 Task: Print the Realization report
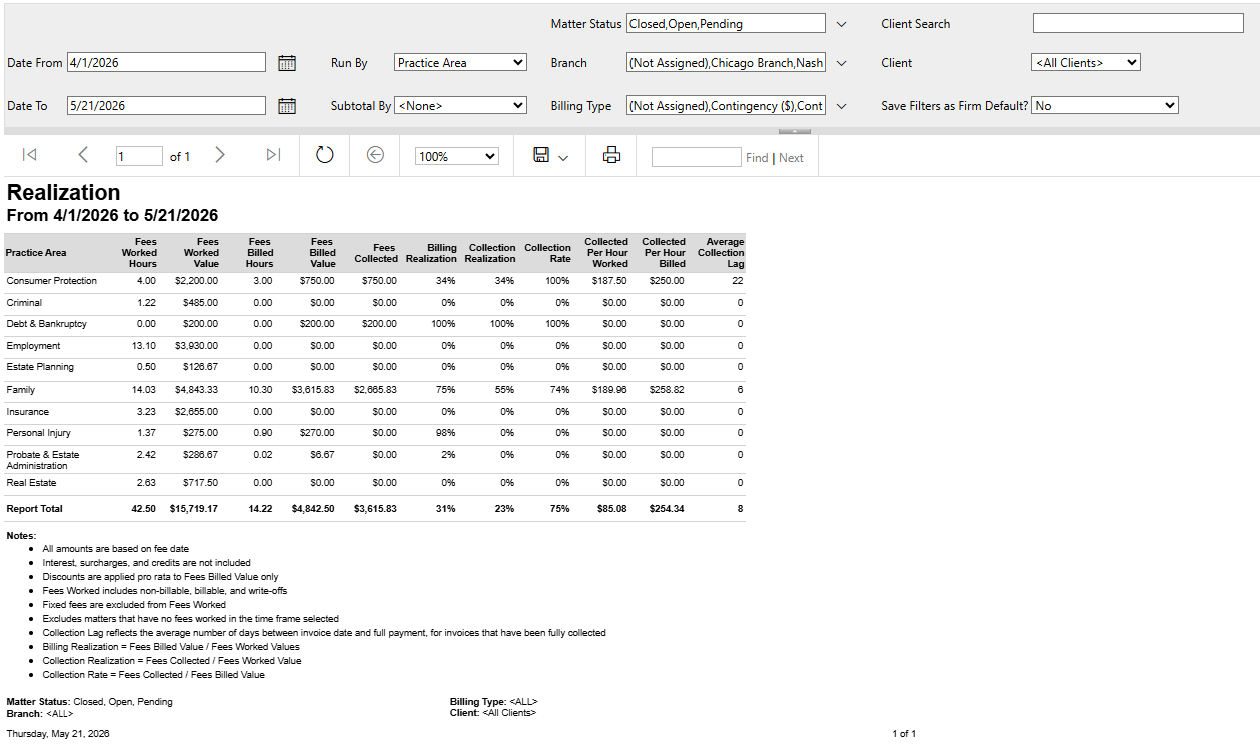pyautogui.click(x=611, y=155)
